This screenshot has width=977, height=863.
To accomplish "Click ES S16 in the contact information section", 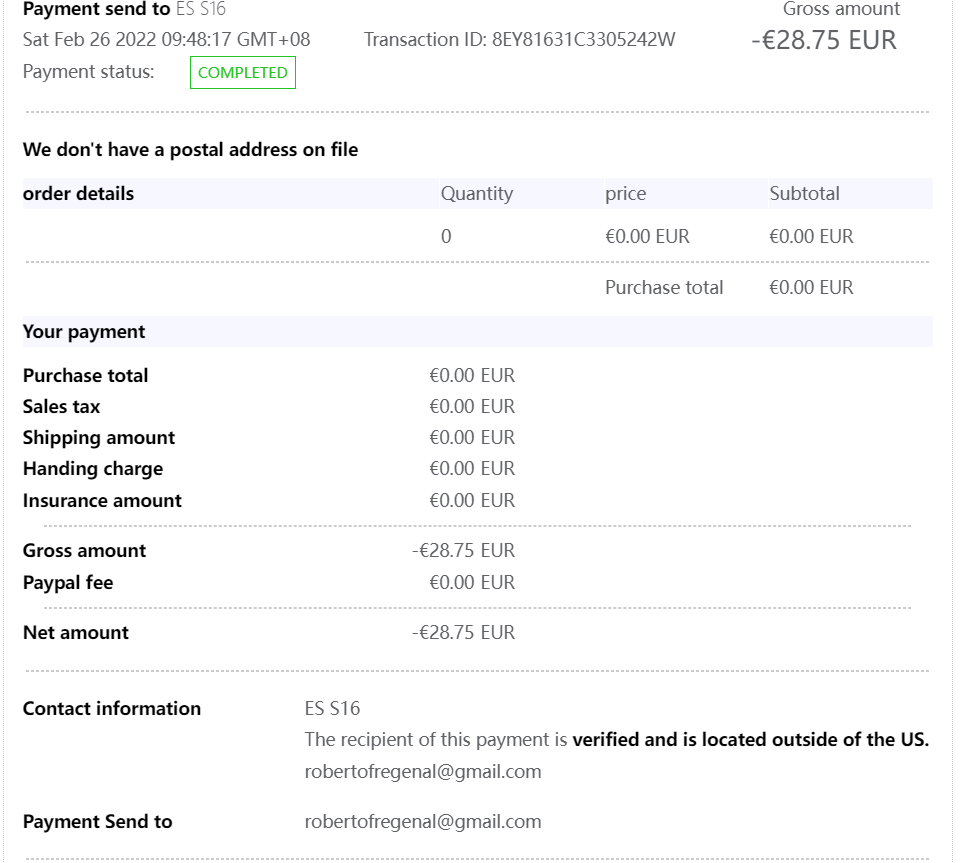I will click(332, 708).
